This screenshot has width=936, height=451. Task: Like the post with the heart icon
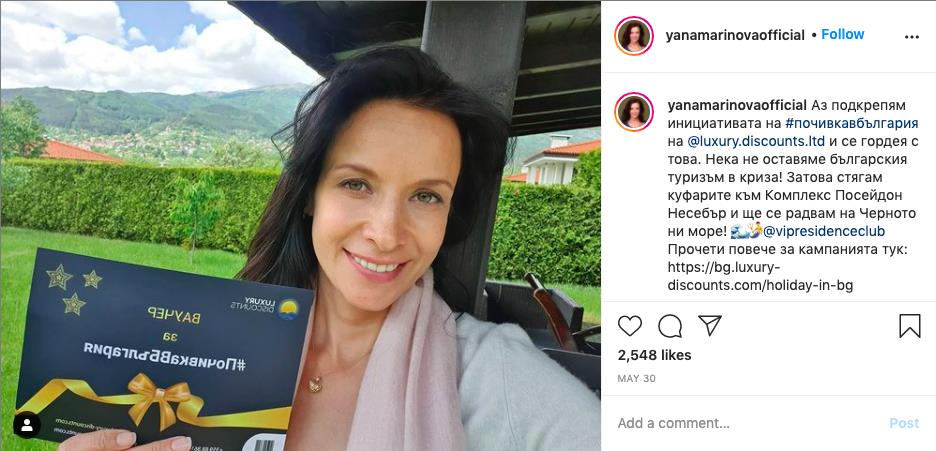[x=629, y=326]
